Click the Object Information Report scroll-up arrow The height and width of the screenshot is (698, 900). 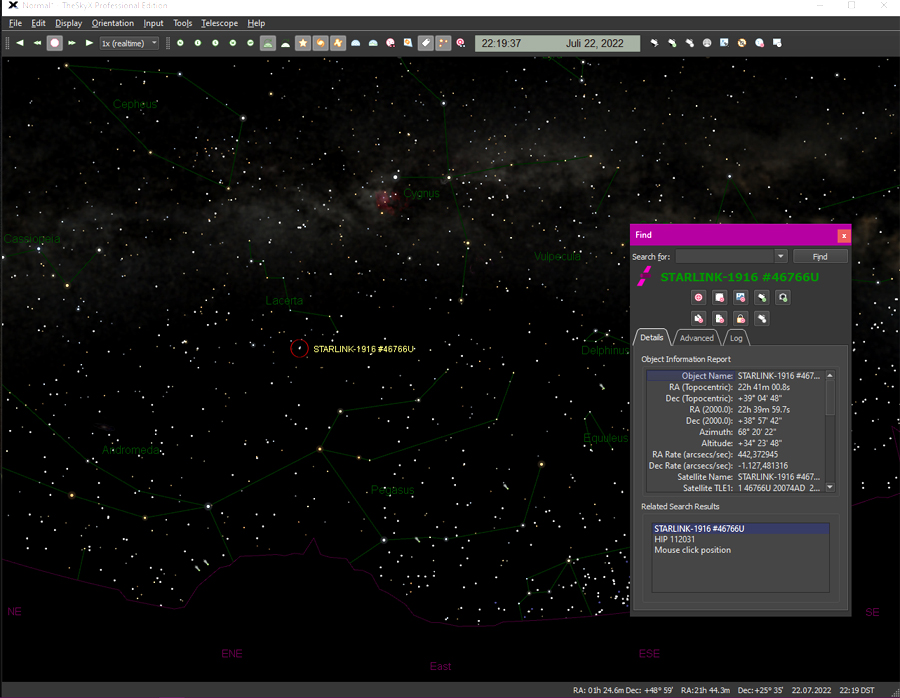coord(830,375)
